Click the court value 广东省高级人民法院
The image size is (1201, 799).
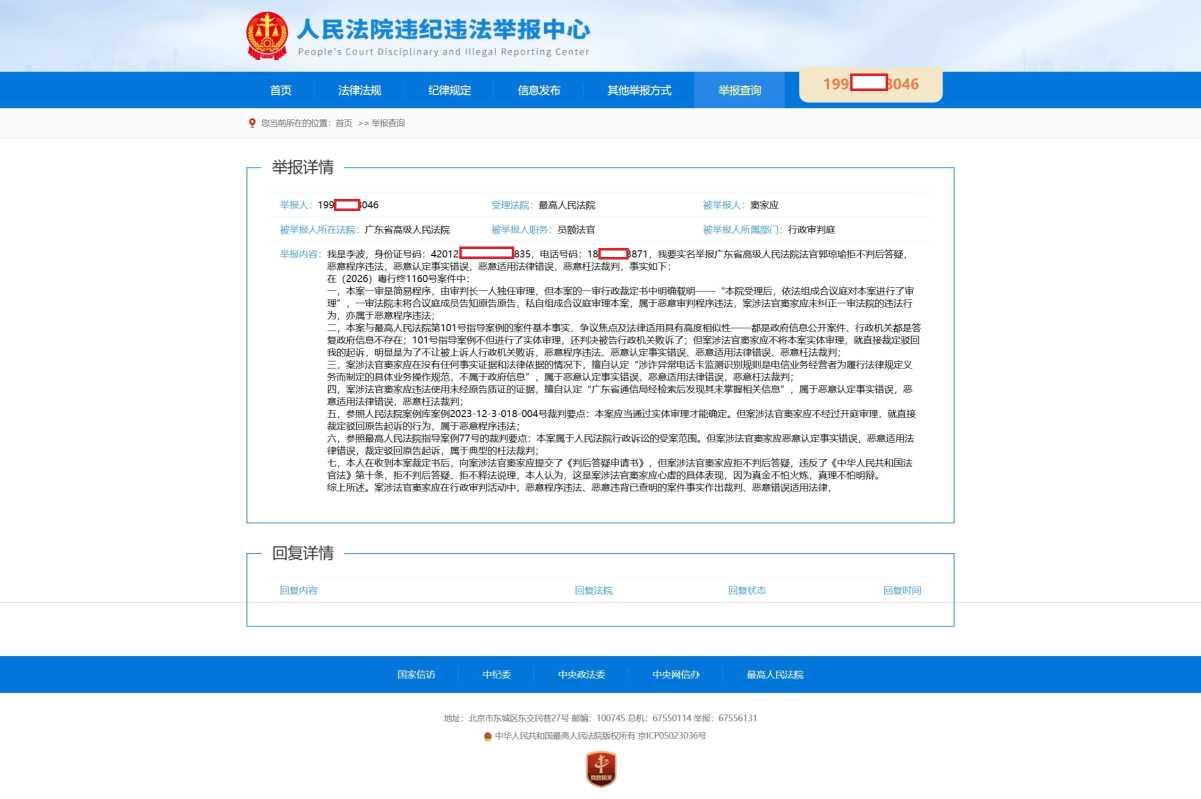point(407,230)
